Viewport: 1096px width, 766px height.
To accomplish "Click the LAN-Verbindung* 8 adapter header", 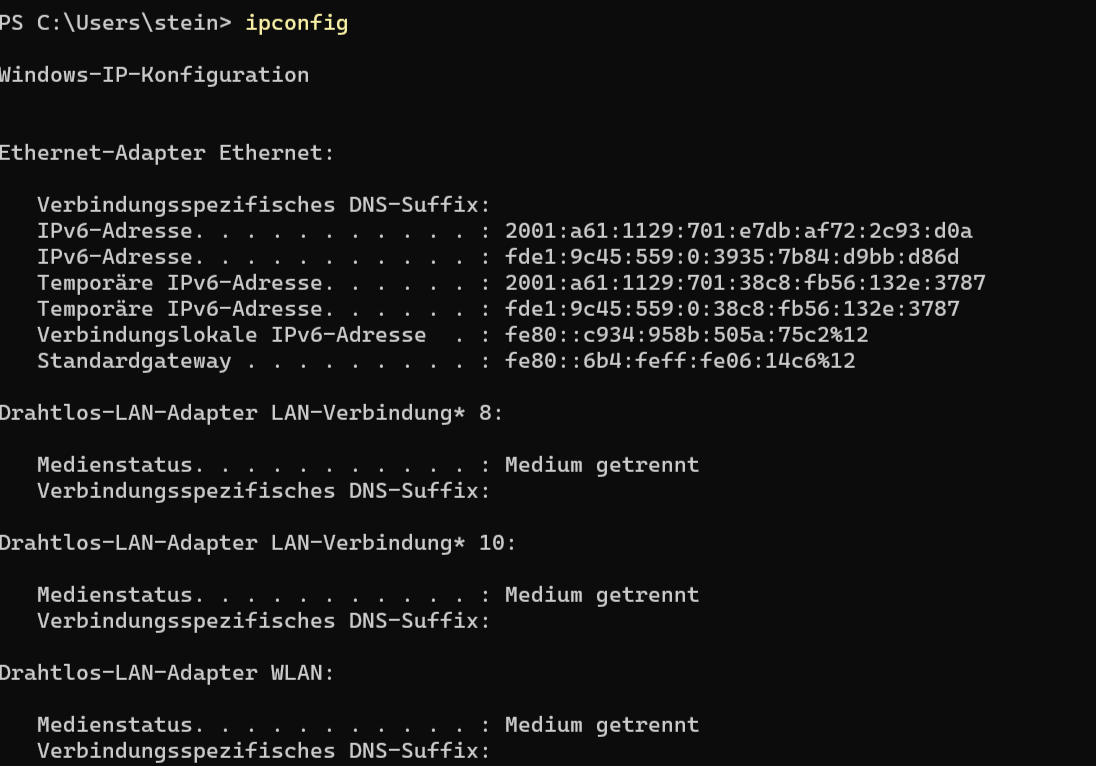I will pyautogui.click(x=251, y=413).
